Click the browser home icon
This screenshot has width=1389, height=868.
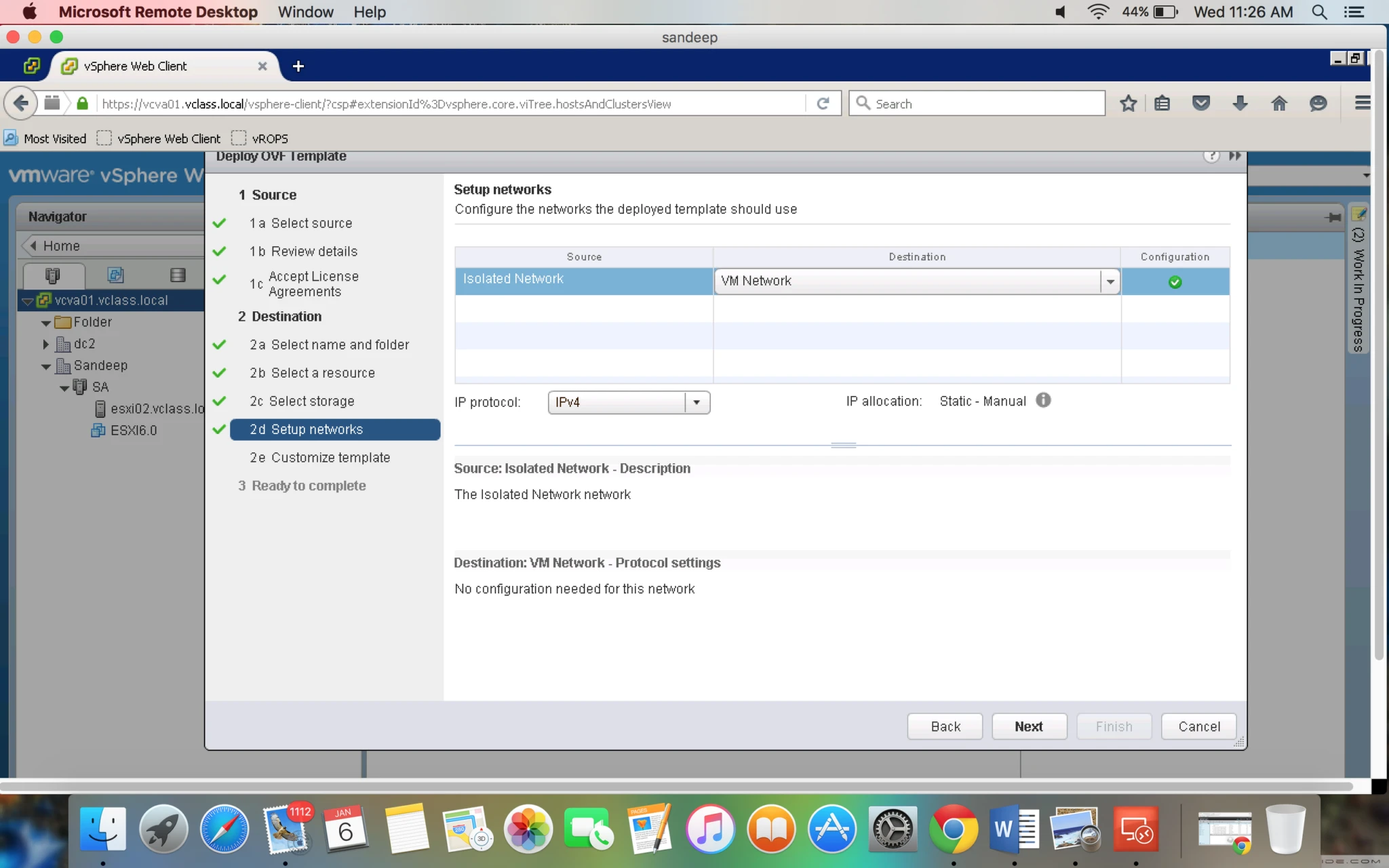1278,103
